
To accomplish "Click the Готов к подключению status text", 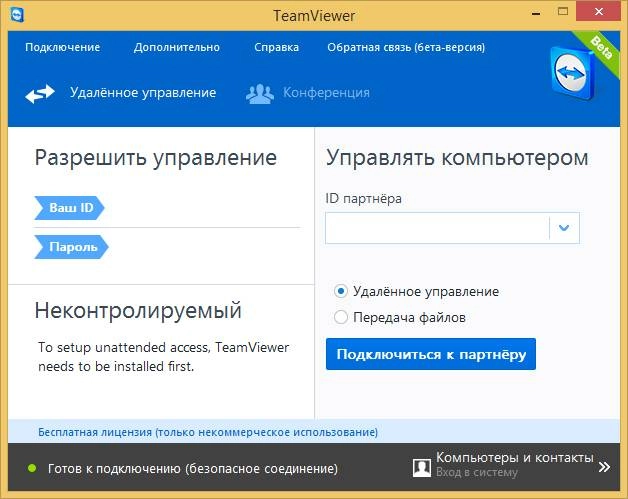I will (193, 468).
